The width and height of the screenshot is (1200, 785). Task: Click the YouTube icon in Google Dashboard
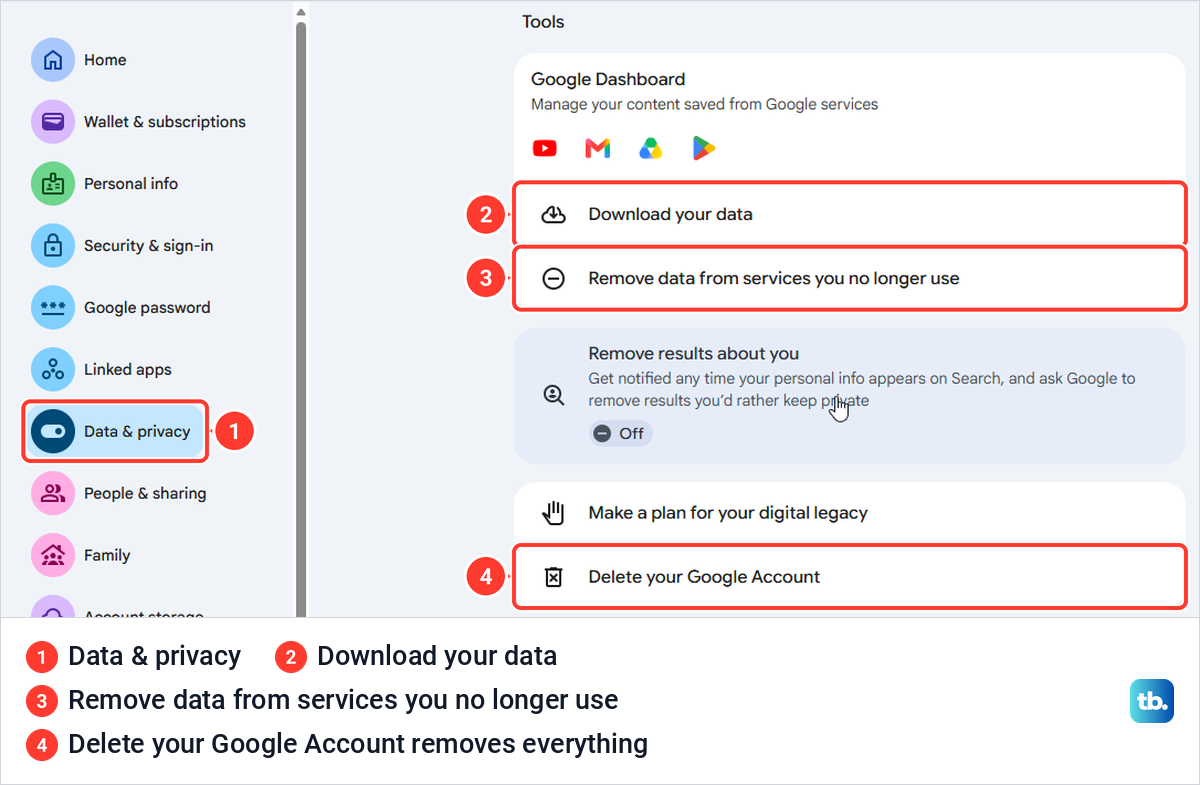click(545, 149)
